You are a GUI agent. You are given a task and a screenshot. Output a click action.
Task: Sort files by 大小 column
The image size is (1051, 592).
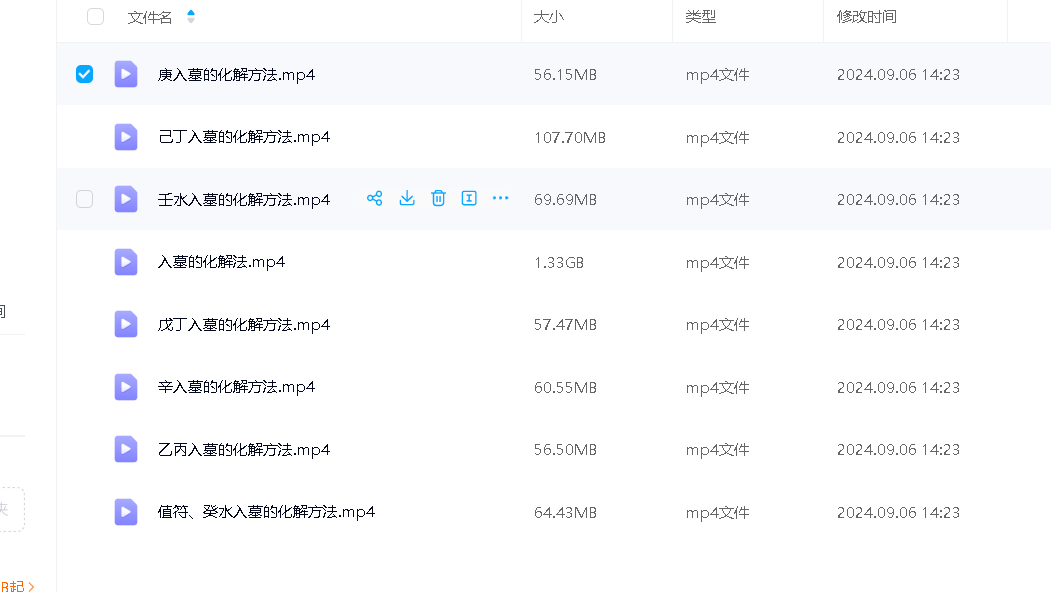pos(549,17)
